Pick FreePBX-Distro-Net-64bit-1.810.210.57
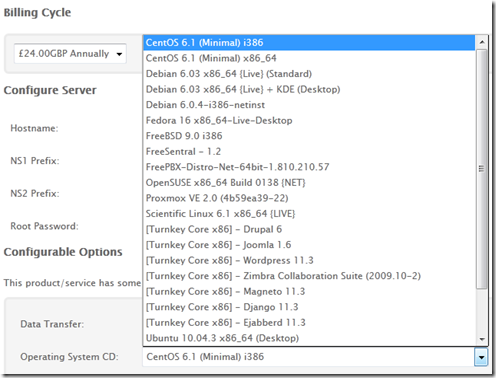 [309, 167]
